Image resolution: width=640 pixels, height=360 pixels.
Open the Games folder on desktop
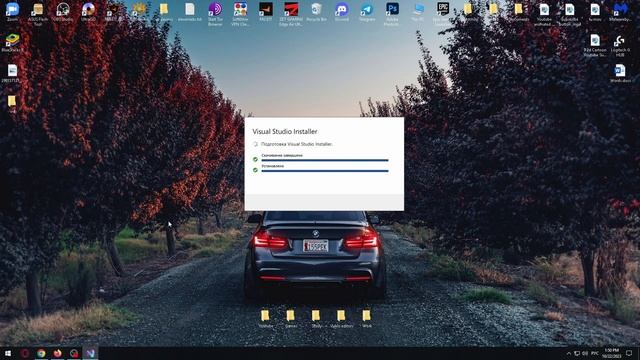click(291, 318)
